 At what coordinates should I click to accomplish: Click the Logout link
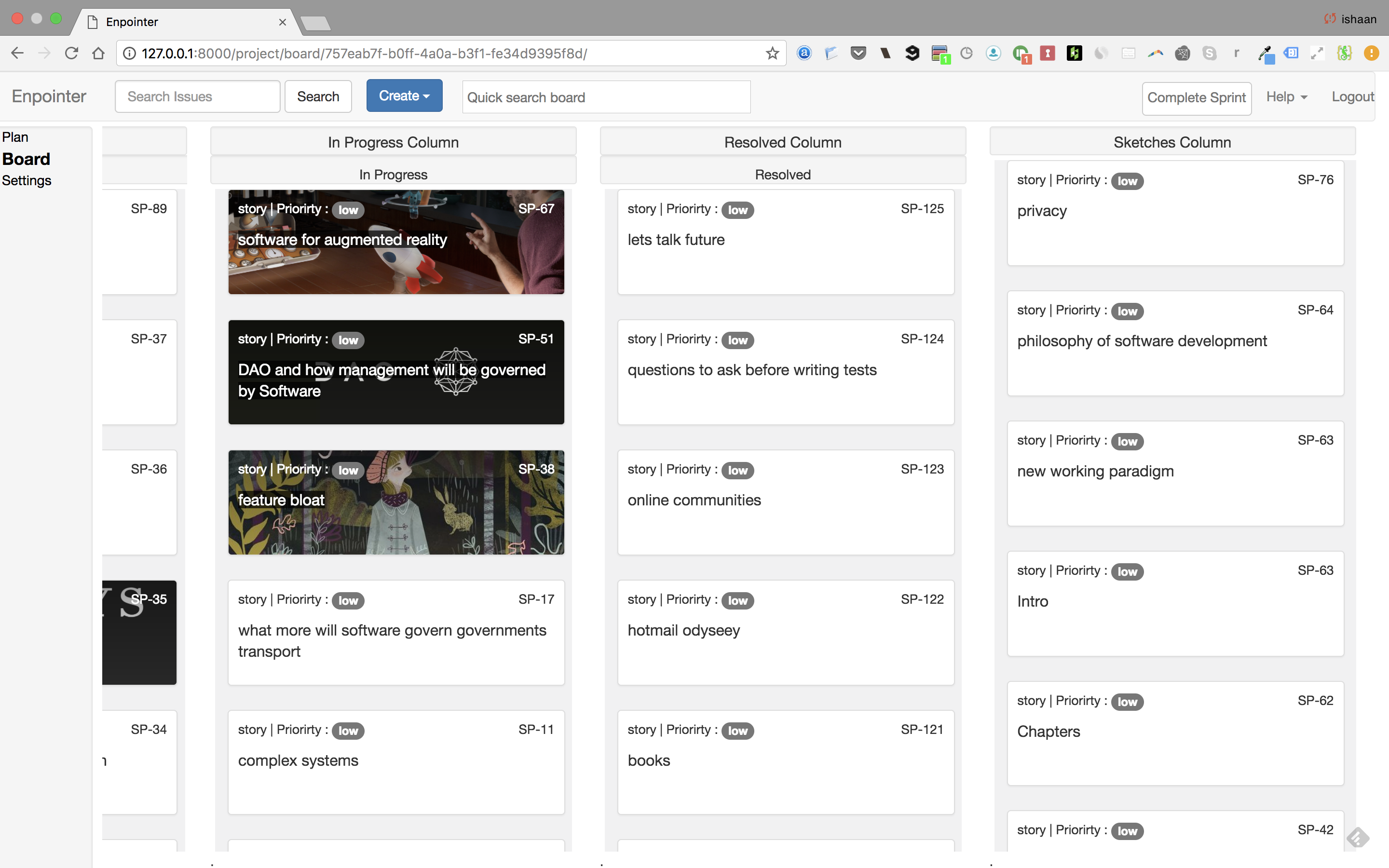[x=1352, y=97]
